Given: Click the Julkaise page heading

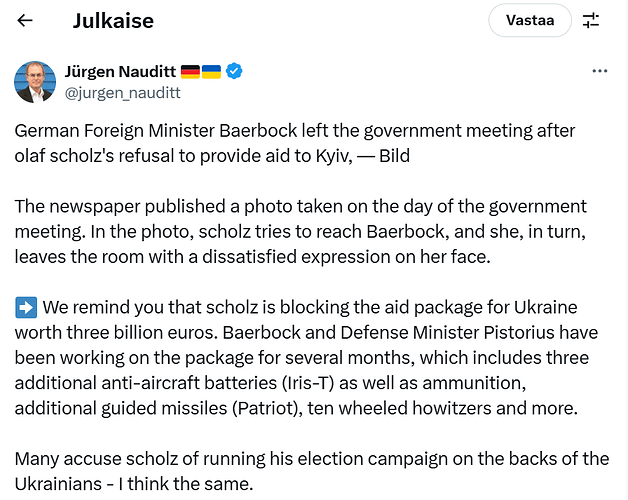Looking at the screenshot, I should point(113,21).
